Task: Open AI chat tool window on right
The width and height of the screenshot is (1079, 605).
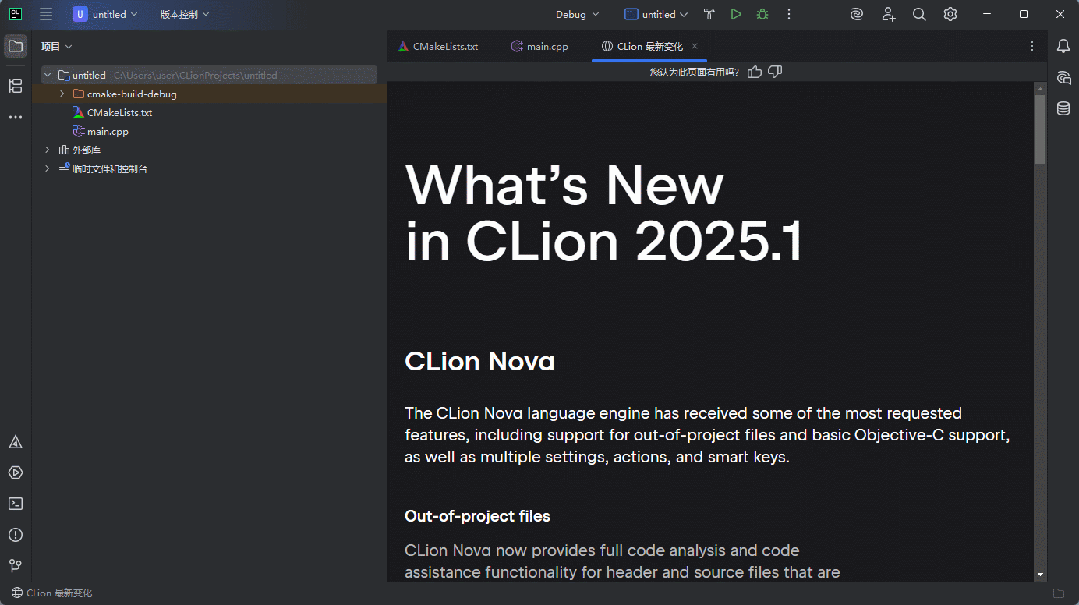Action: (1063, 77)
